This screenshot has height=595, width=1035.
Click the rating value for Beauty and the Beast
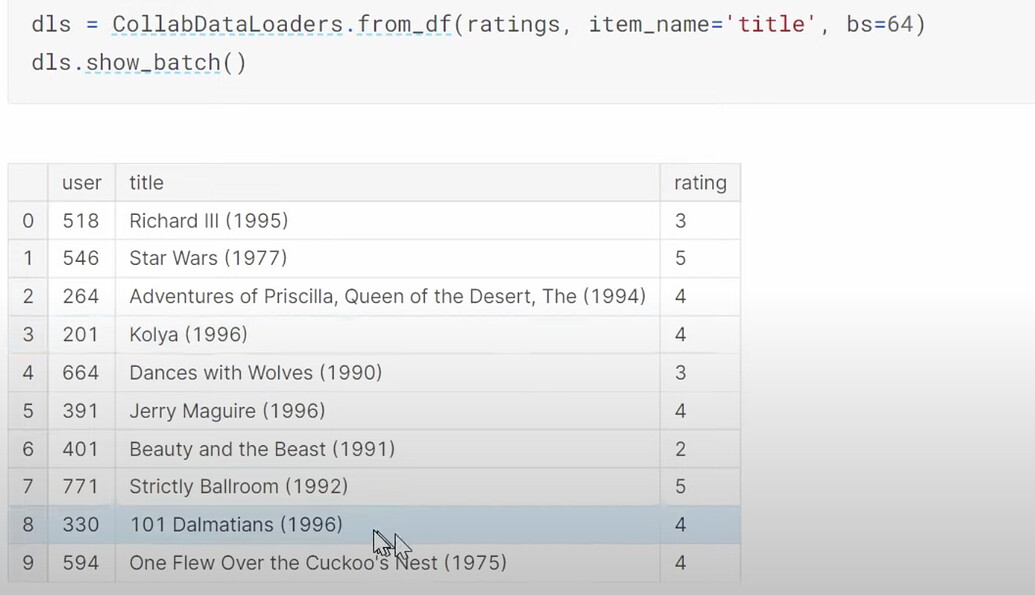coord(680,449)
